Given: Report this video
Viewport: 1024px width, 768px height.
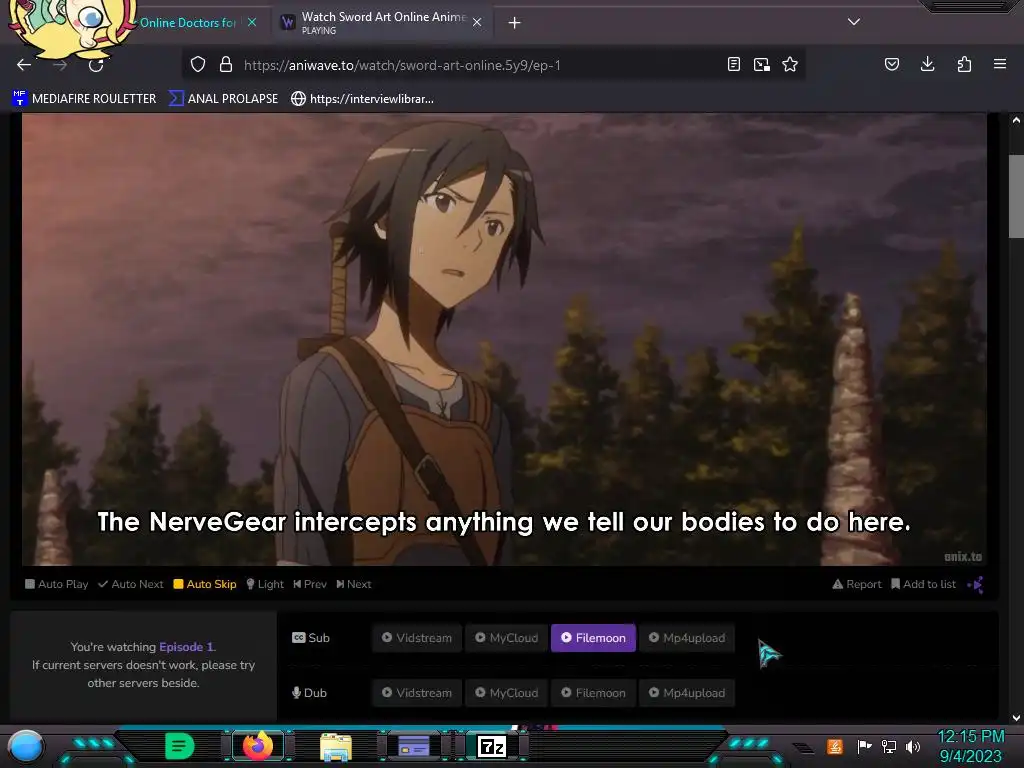Looking at the screenshot, I should pyautogui.click(x=857, y=584).
